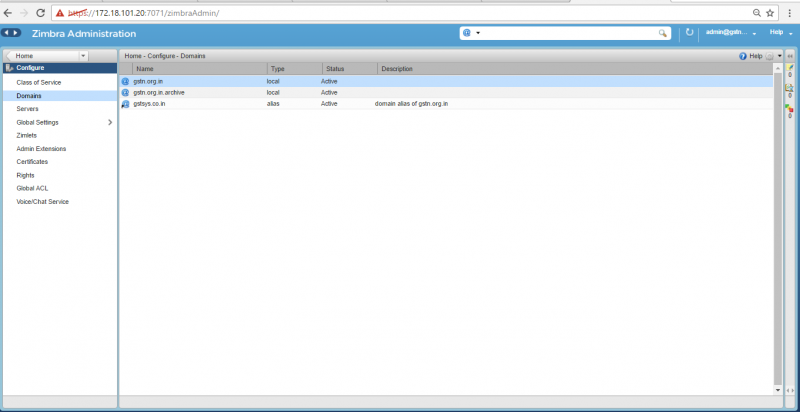Open Global ACL
This screenshot has width=800, height=412.
(x=32, y=188)
